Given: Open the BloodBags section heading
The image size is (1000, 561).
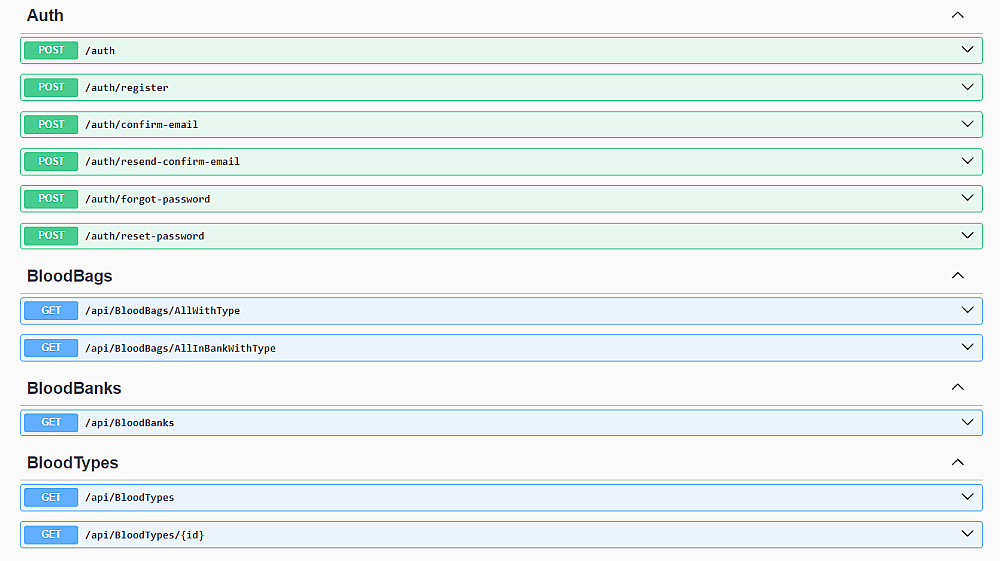Looking at the screenshot, I should (x=70, y=276).
